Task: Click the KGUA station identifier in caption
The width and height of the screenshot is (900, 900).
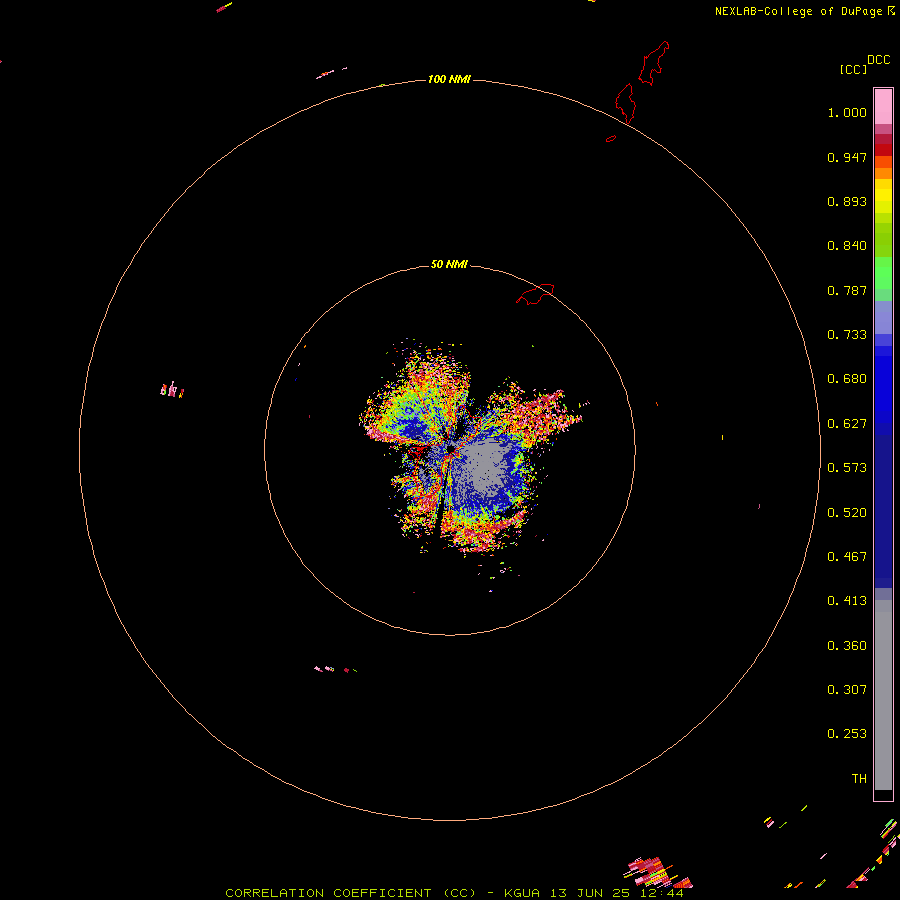Action: point(522,893)
